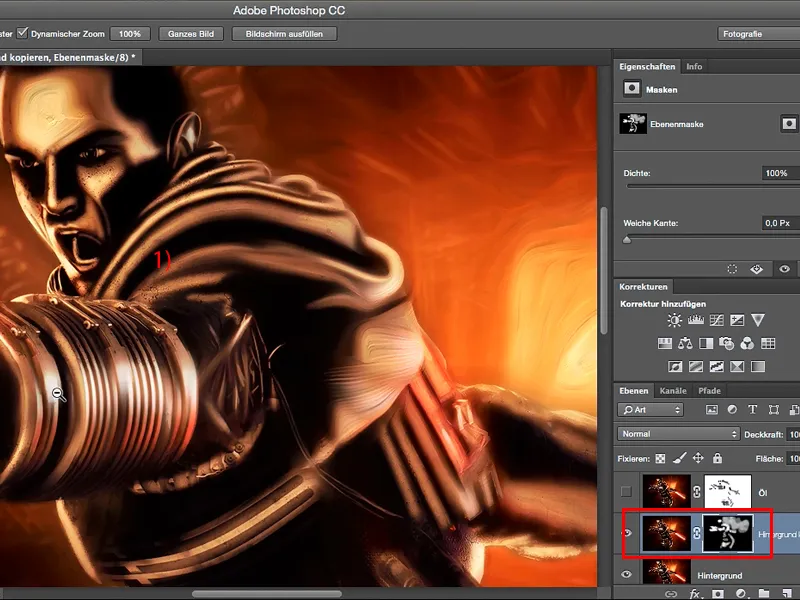Viewport: 800px width, 600px height.
Task: Load selection from mask (dotted circle)
Action: coord(732,269)
